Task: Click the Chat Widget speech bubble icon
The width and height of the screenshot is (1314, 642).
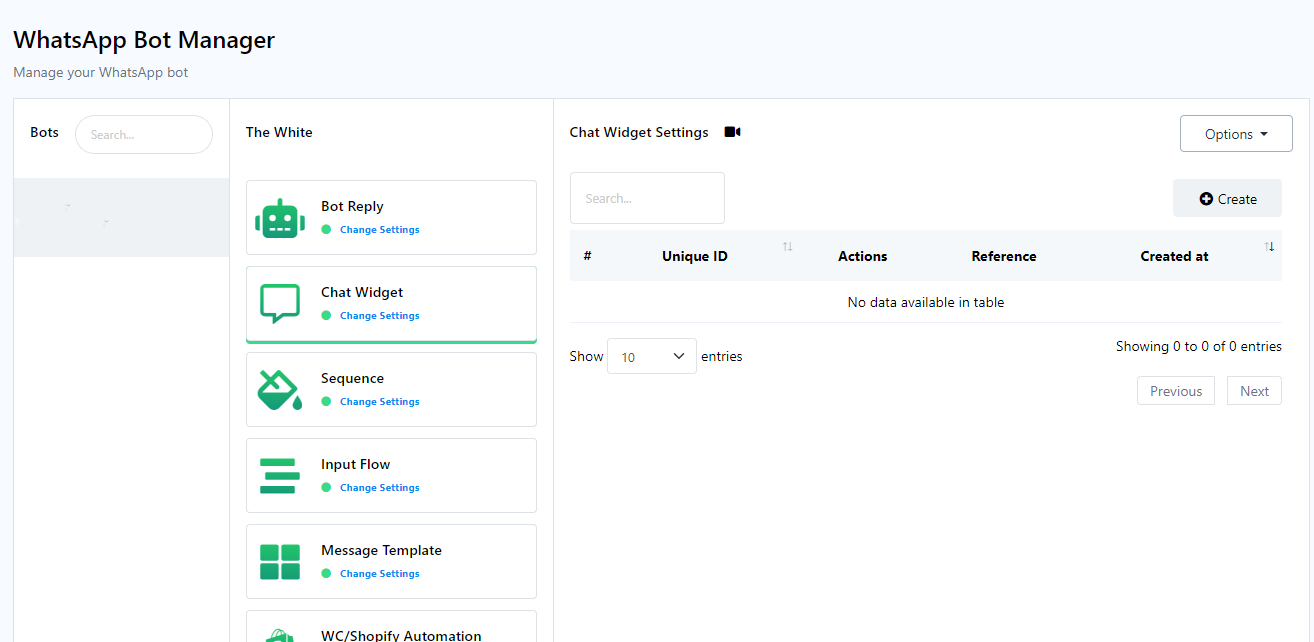Action: click(280, 304)
